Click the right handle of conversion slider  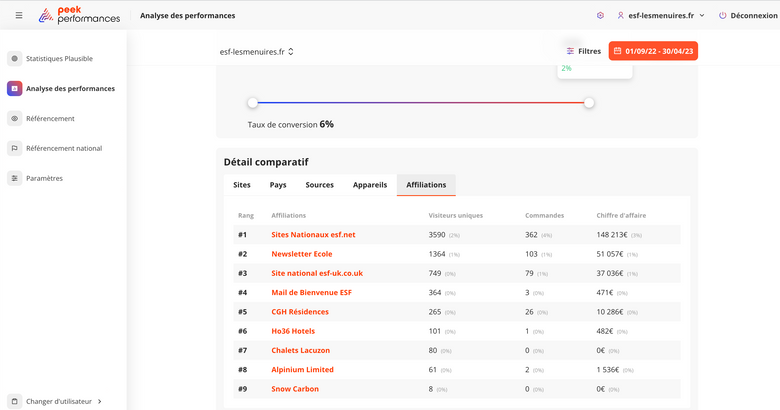tap(589, 103)
